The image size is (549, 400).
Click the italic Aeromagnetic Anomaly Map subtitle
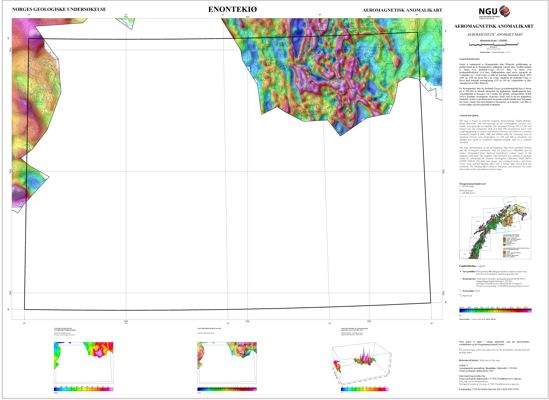(494, 34)
